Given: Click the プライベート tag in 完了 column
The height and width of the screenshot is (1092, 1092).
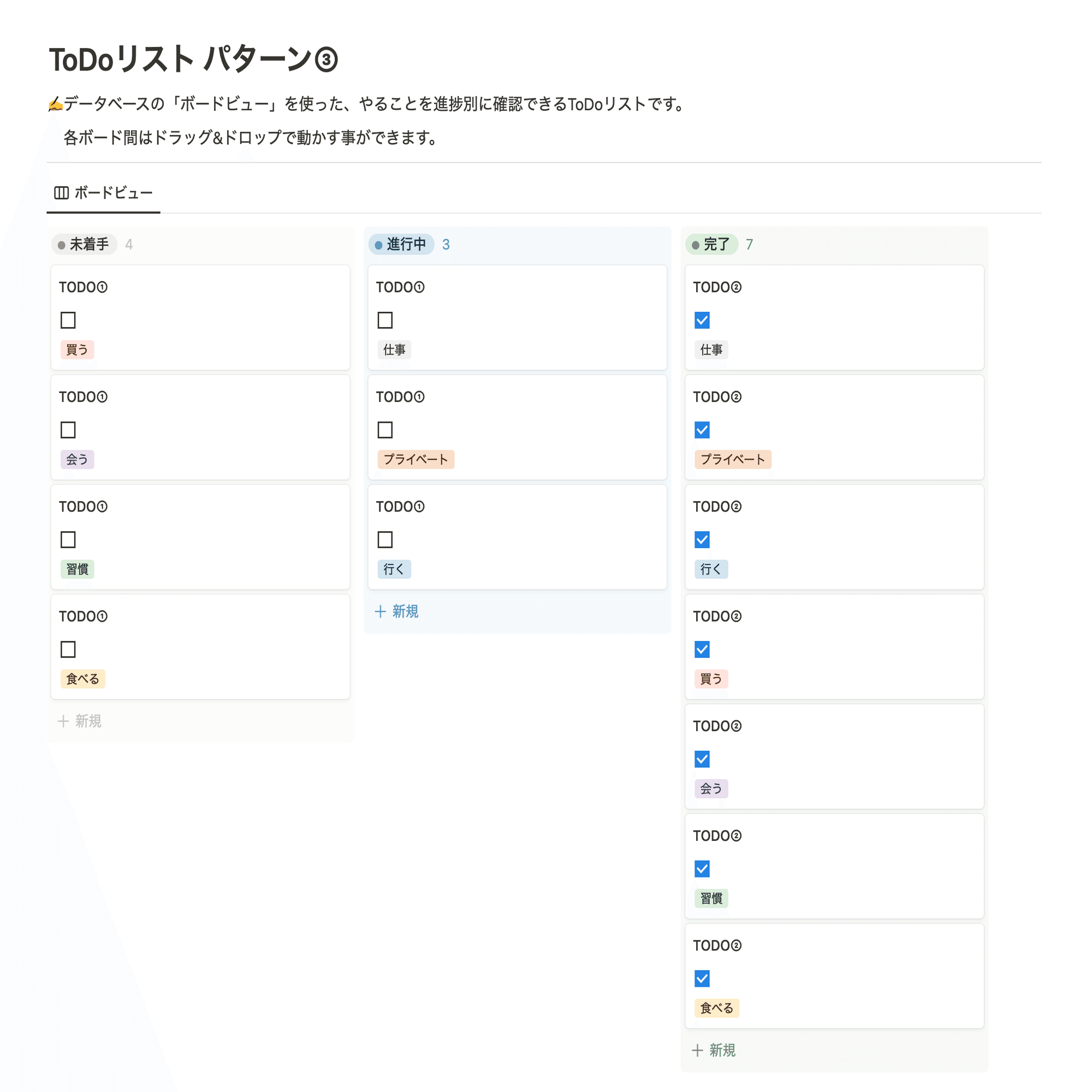Looking at the screenshot, I should (733, 459).
